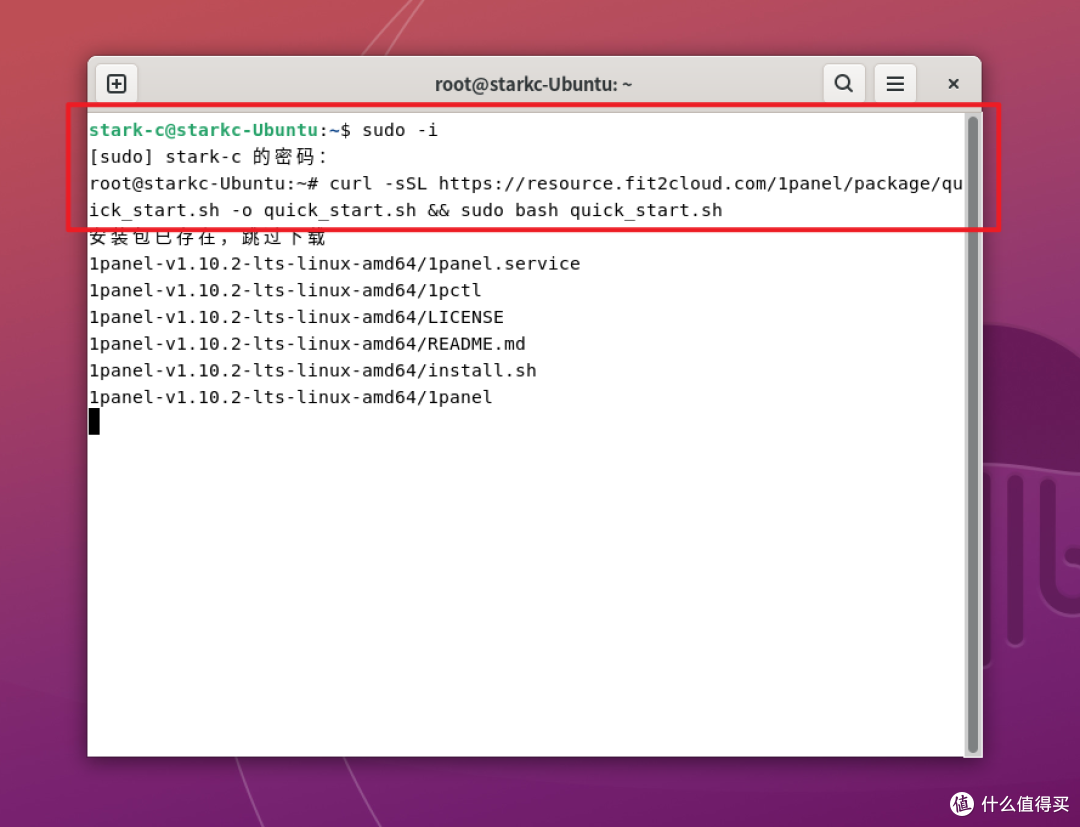Click the terminal block cursor
1080x827 pixels.
94,421
